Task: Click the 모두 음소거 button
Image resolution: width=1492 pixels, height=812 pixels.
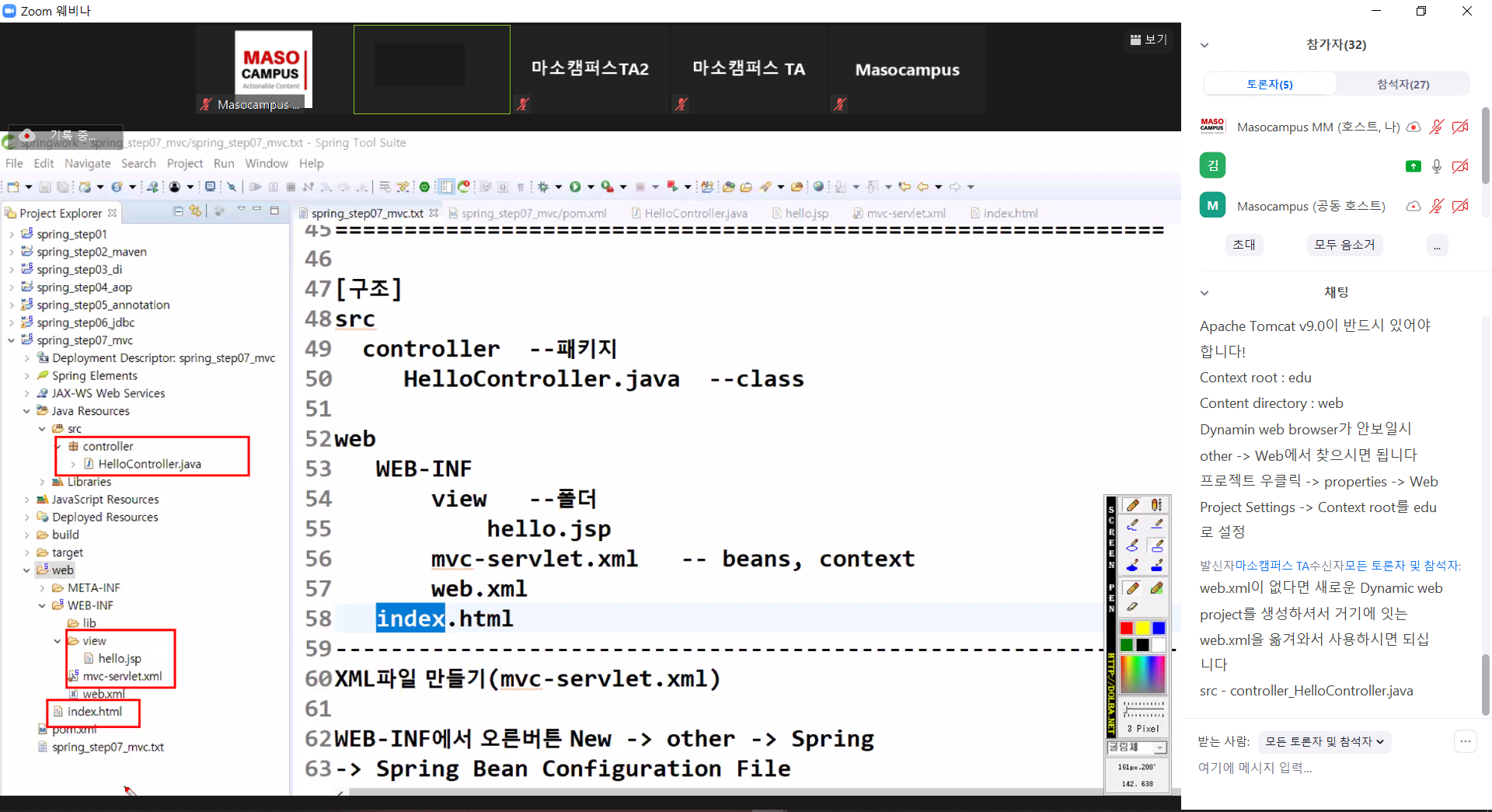Action: pos(1344,245)
